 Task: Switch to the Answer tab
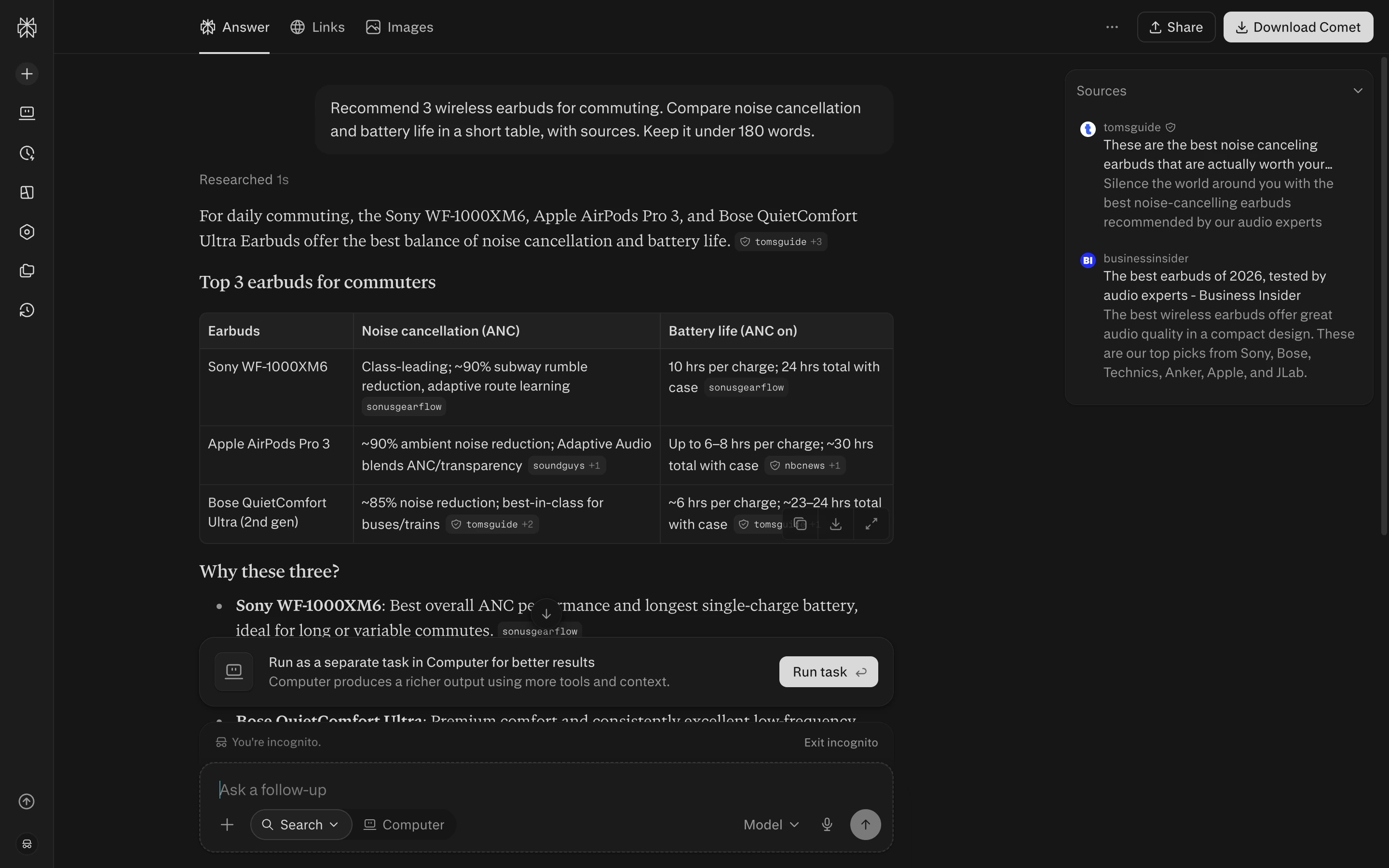click(x=234, y=27)
